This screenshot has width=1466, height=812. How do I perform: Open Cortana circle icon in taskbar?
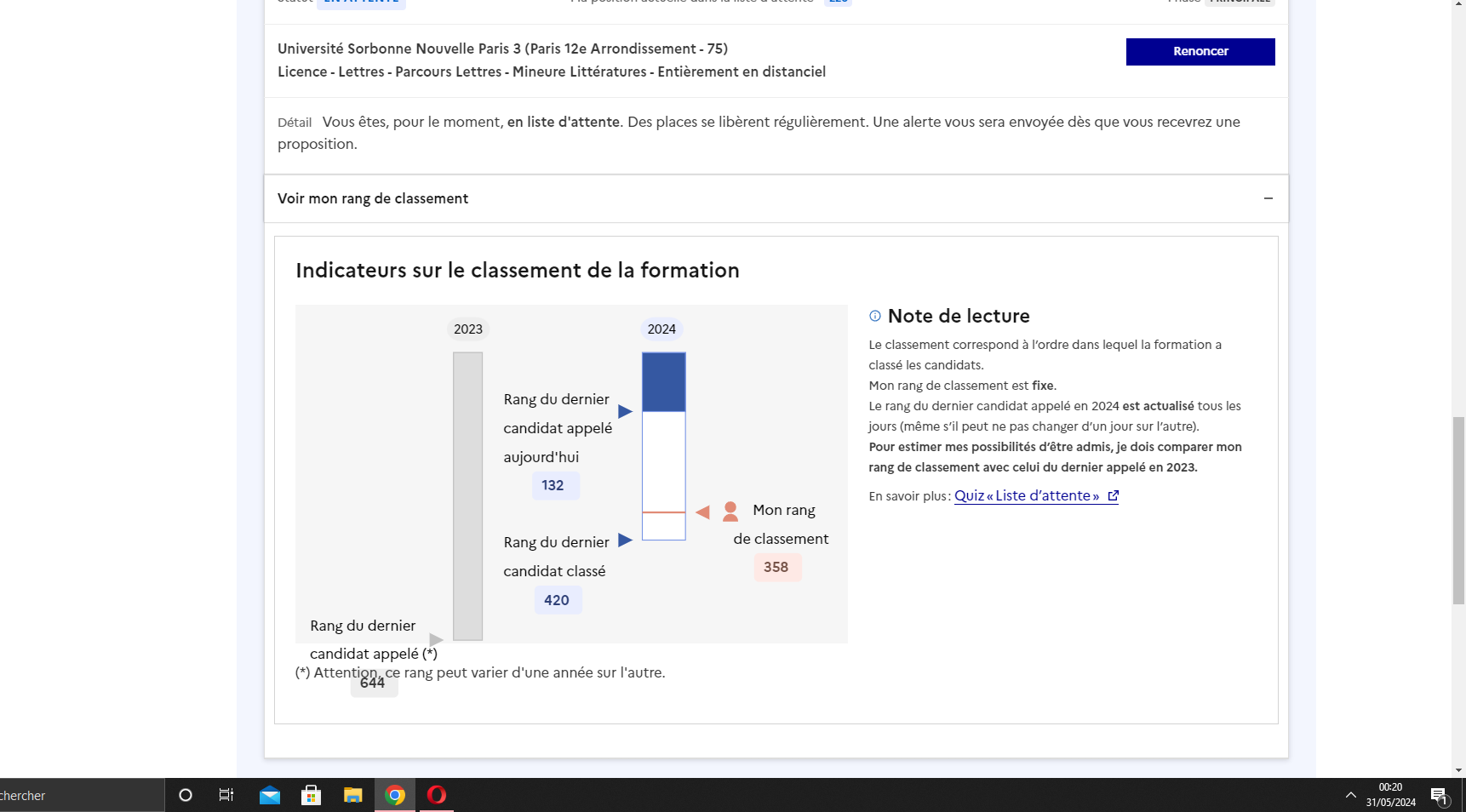coord(186,795)
